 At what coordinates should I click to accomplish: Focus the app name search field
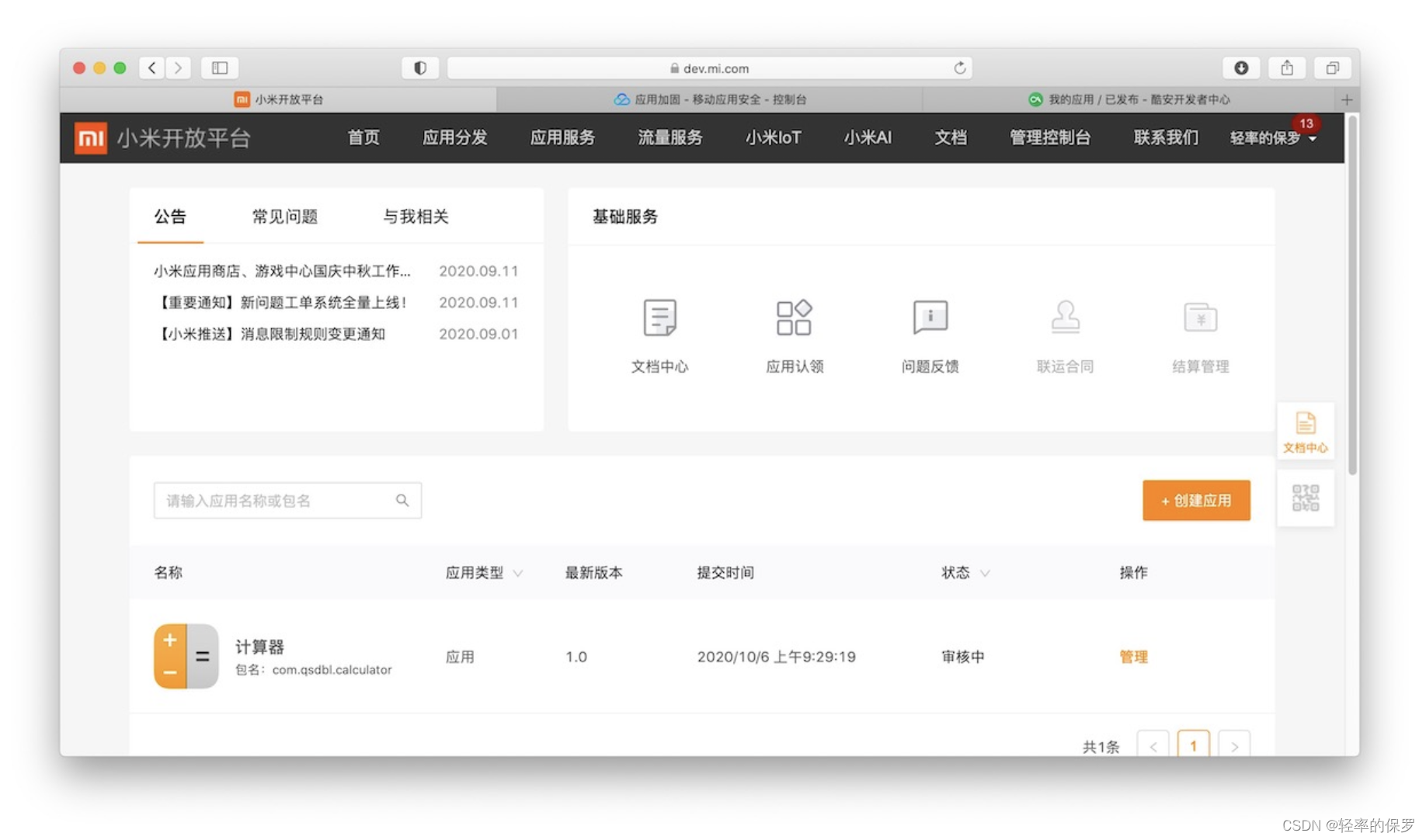(x=287, y=501)
